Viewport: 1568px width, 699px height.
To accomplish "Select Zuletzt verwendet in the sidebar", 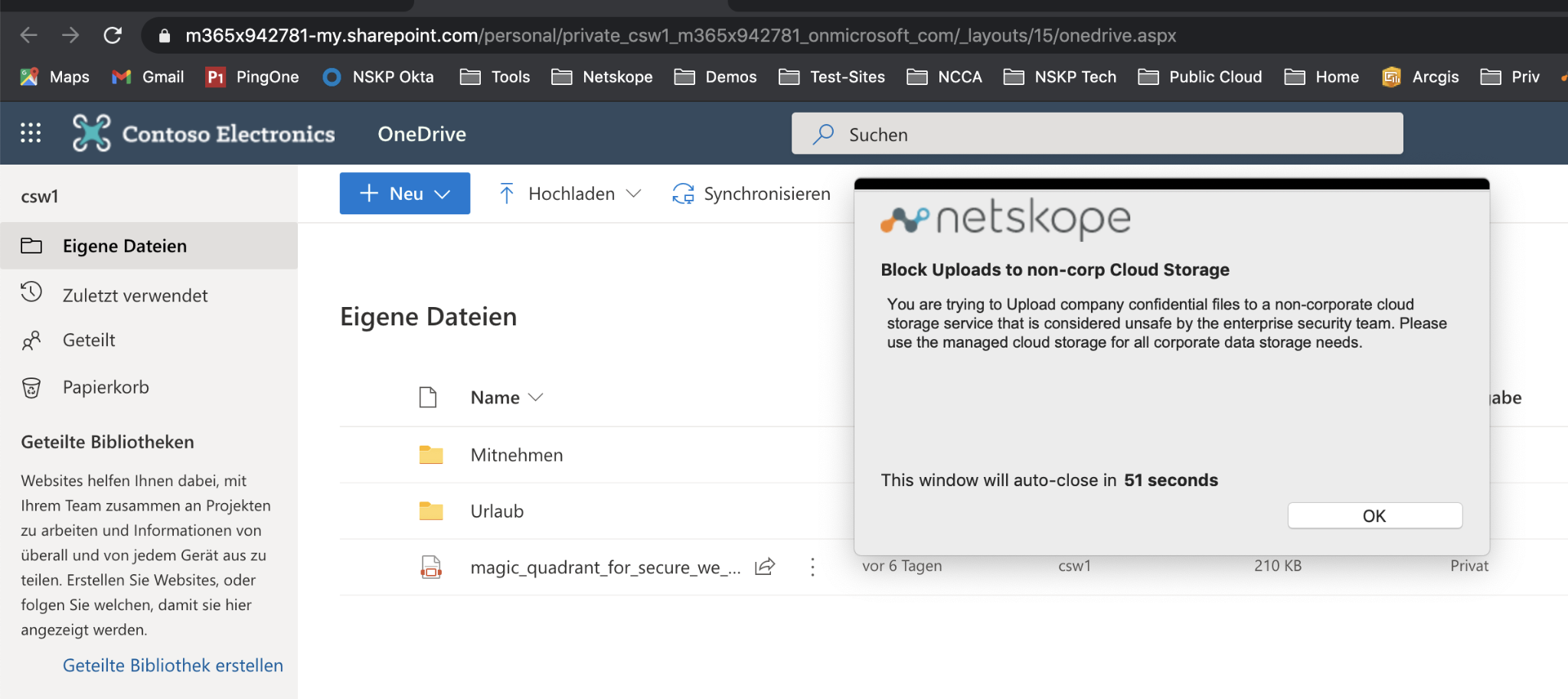I will tap(135, 296).
